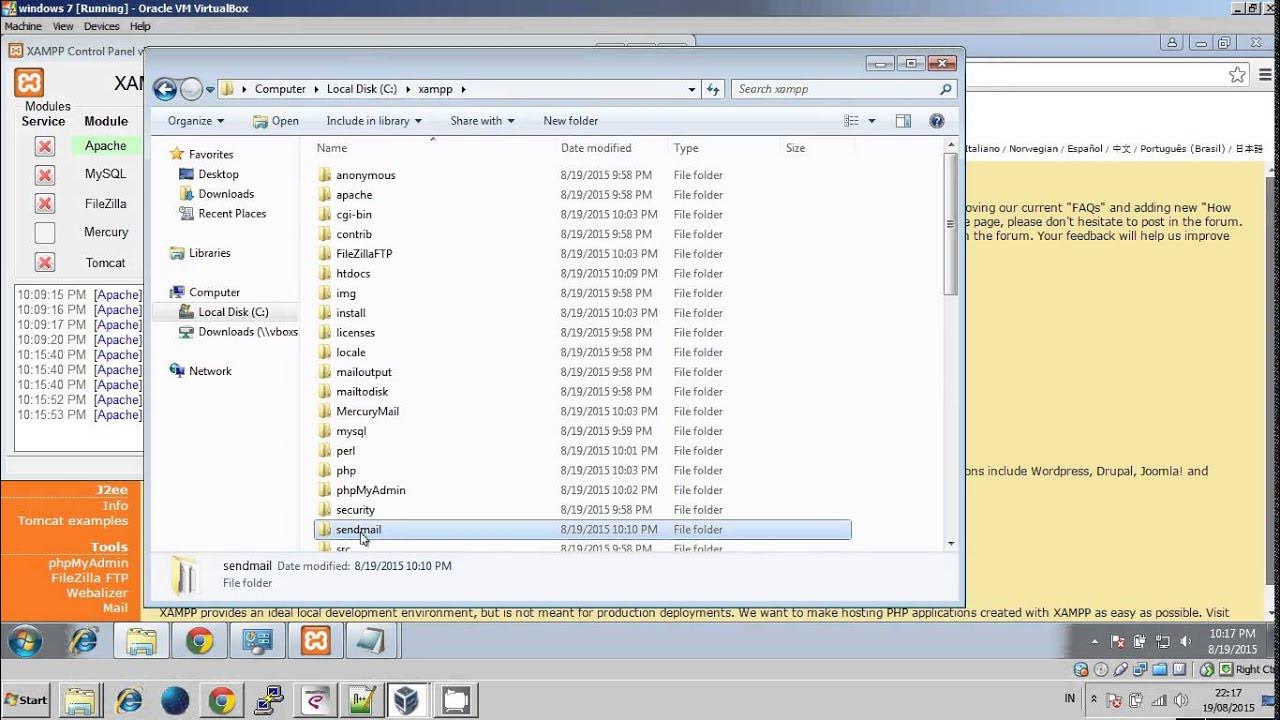Select the mysql folder row
Screen dimensions: 1280x720
point(582,431)
